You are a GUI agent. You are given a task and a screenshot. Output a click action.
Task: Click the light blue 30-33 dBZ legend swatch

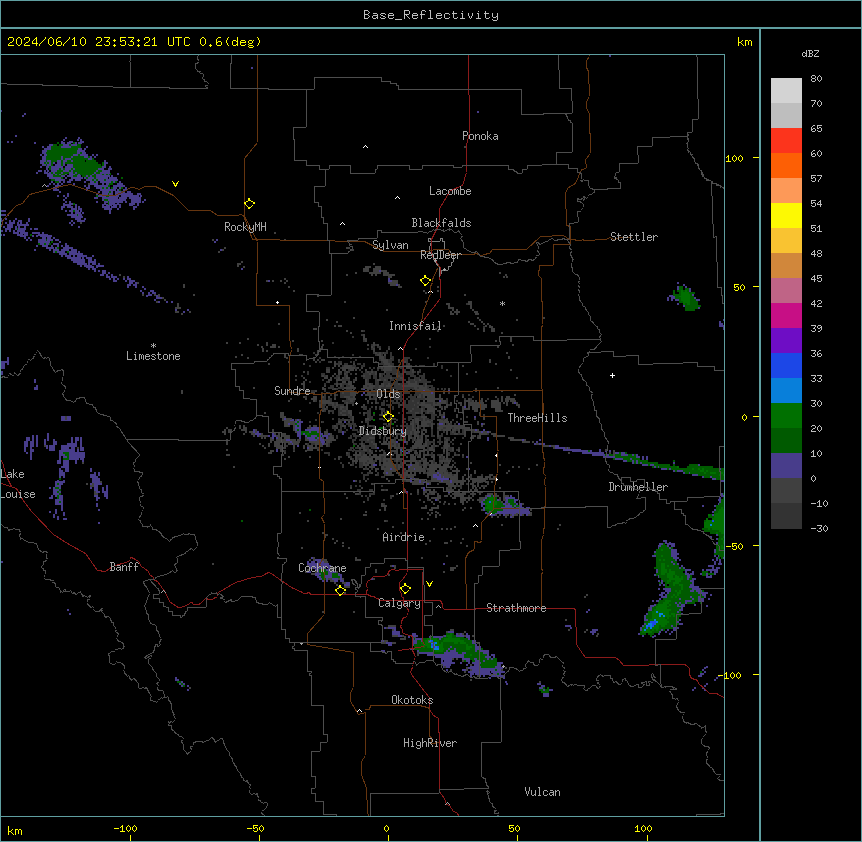point(786,390)
